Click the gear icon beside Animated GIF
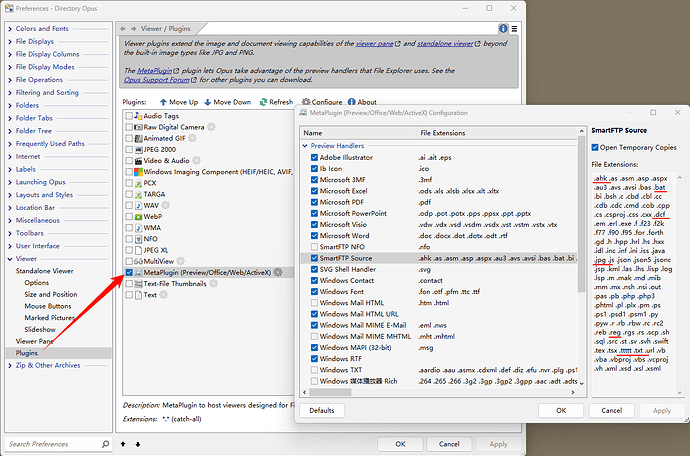 [x=192, y=138]
